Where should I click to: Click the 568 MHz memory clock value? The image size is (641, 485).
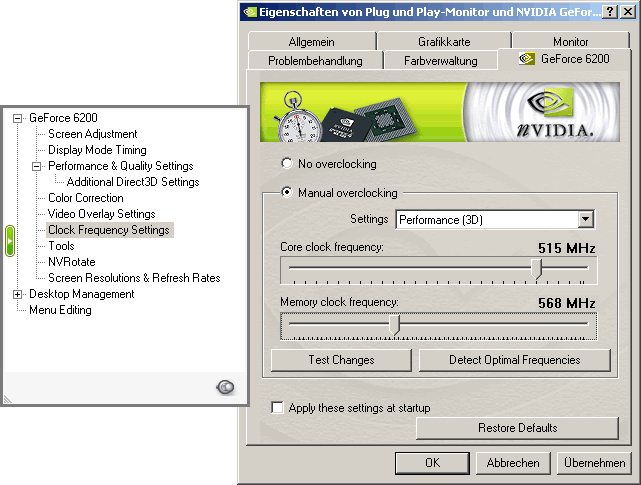(567, 303)
